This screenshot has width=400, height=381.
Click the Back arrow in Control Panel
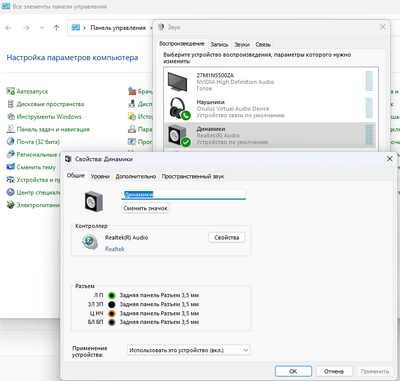(x=9, y=28)
